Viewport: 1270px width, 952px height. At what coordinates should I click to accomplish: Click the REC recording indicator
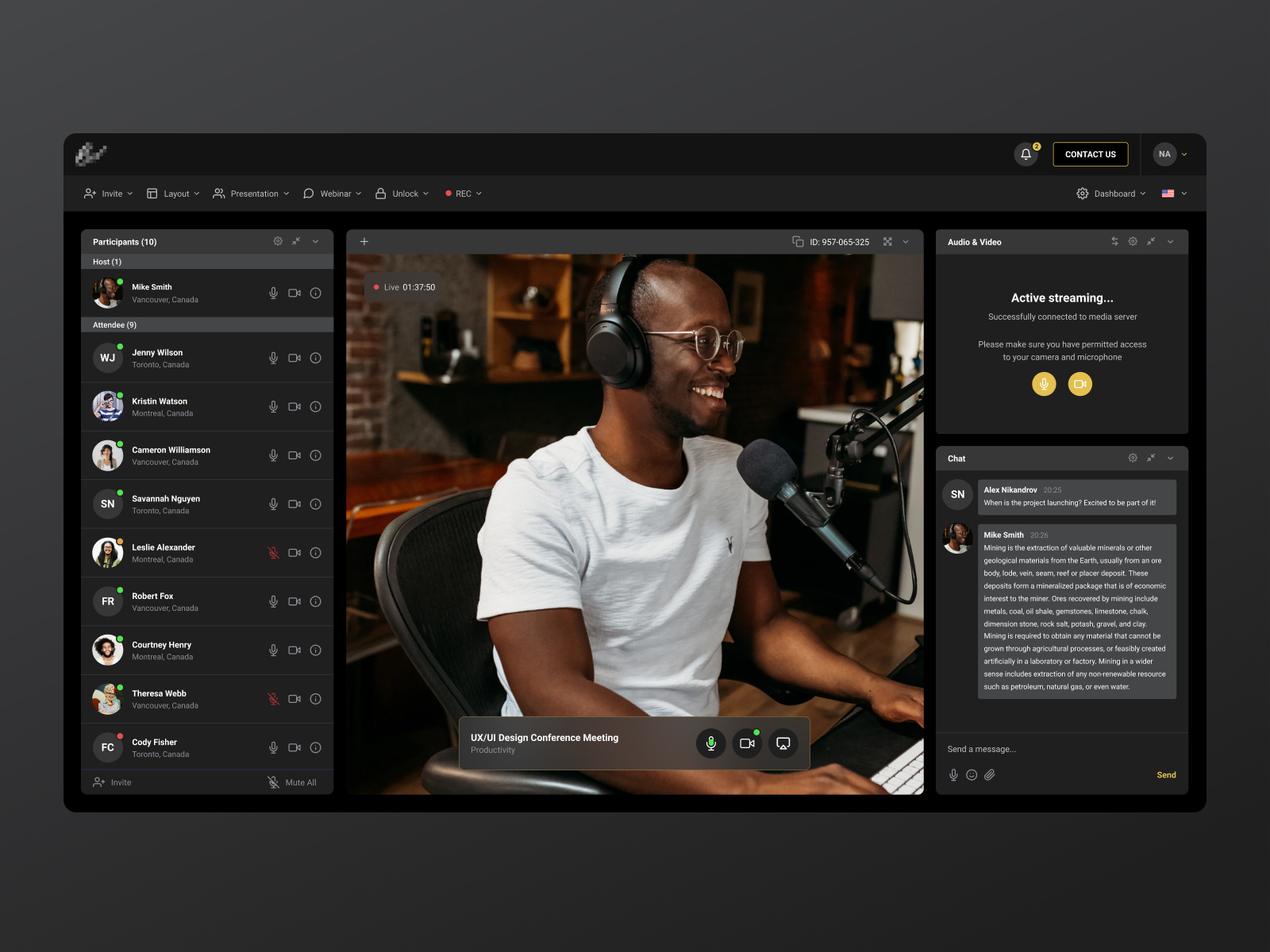(x=462, y=193)
